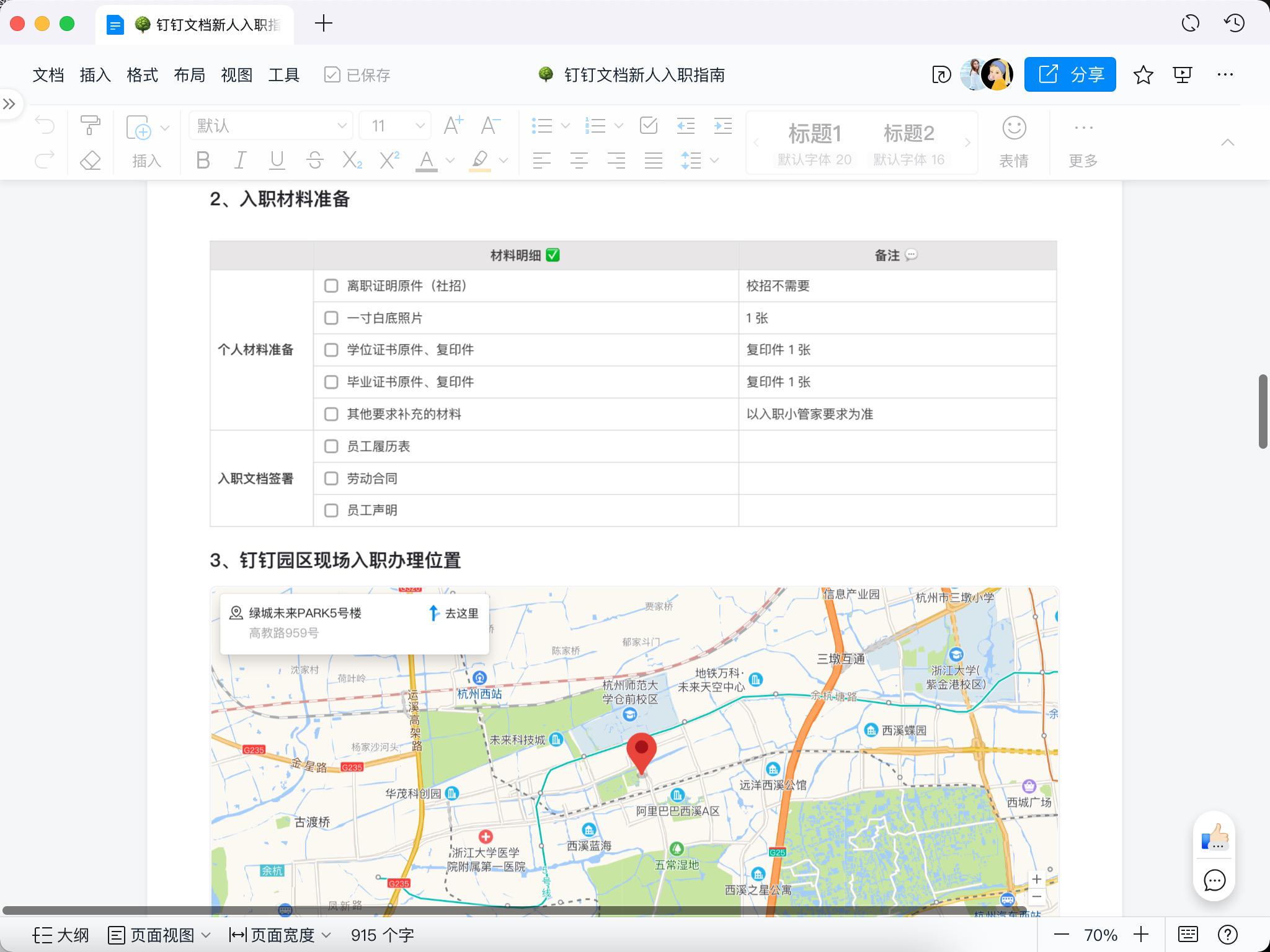
Task: Check the 员工声明 checkbox
Action: (332, 509)
